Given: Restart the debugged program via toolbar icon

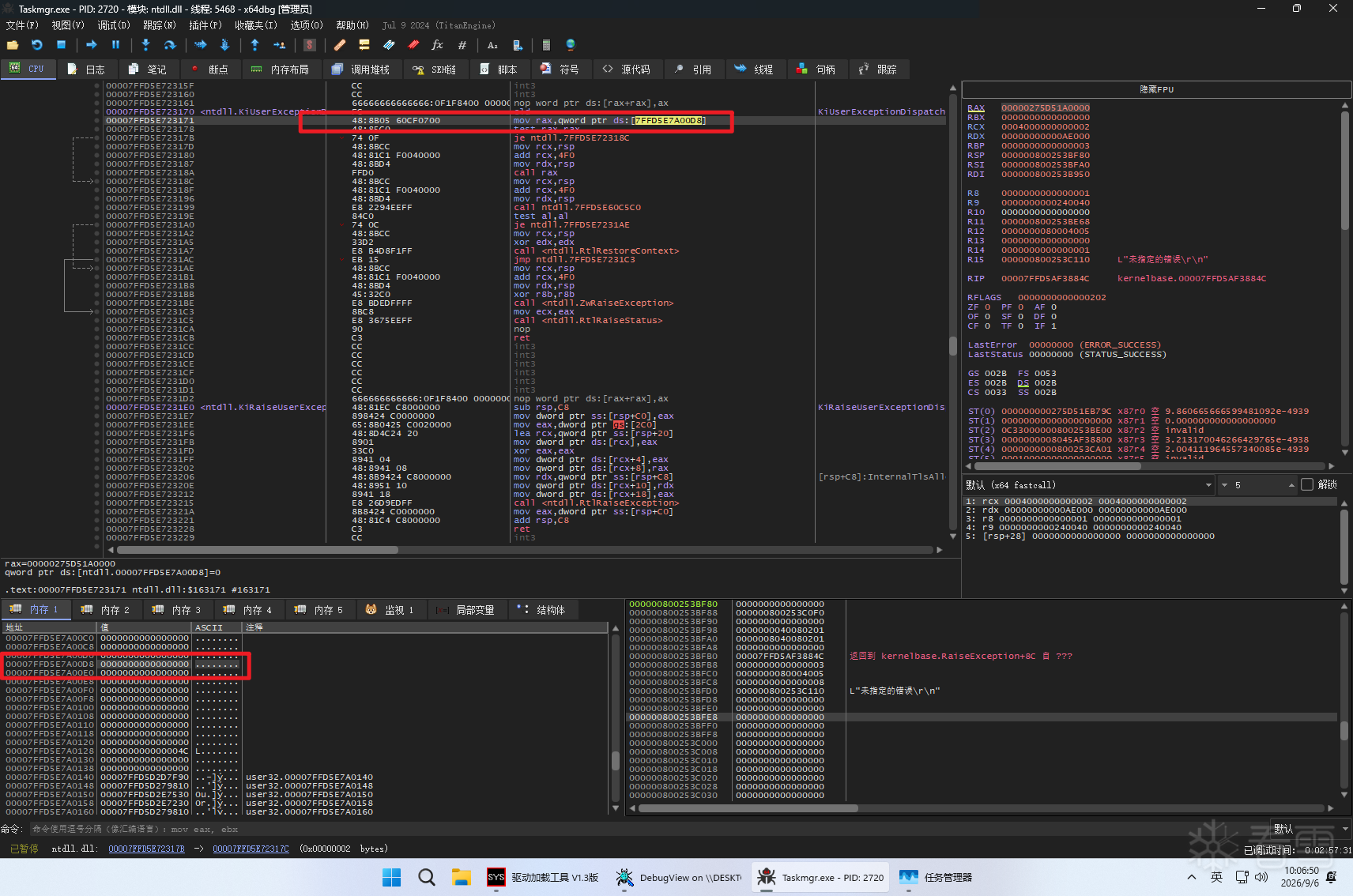Looking at the screenshot, I should click(36, 45).
